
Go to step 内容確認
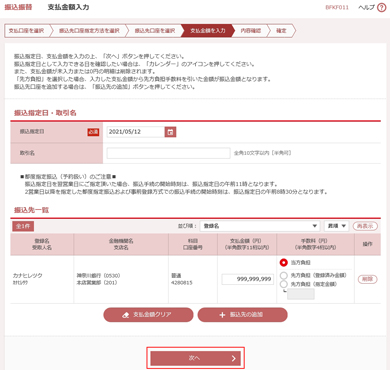click(x=251, y=31)
